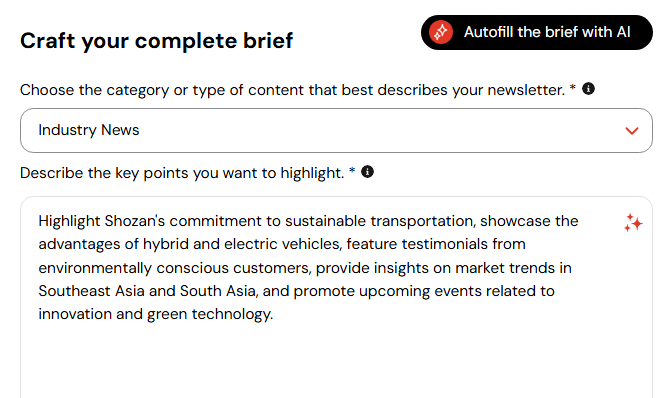This screenshot has height=398, width=672.
Task: Click the 'Craft your complete brief' heading
Action: 156,41
